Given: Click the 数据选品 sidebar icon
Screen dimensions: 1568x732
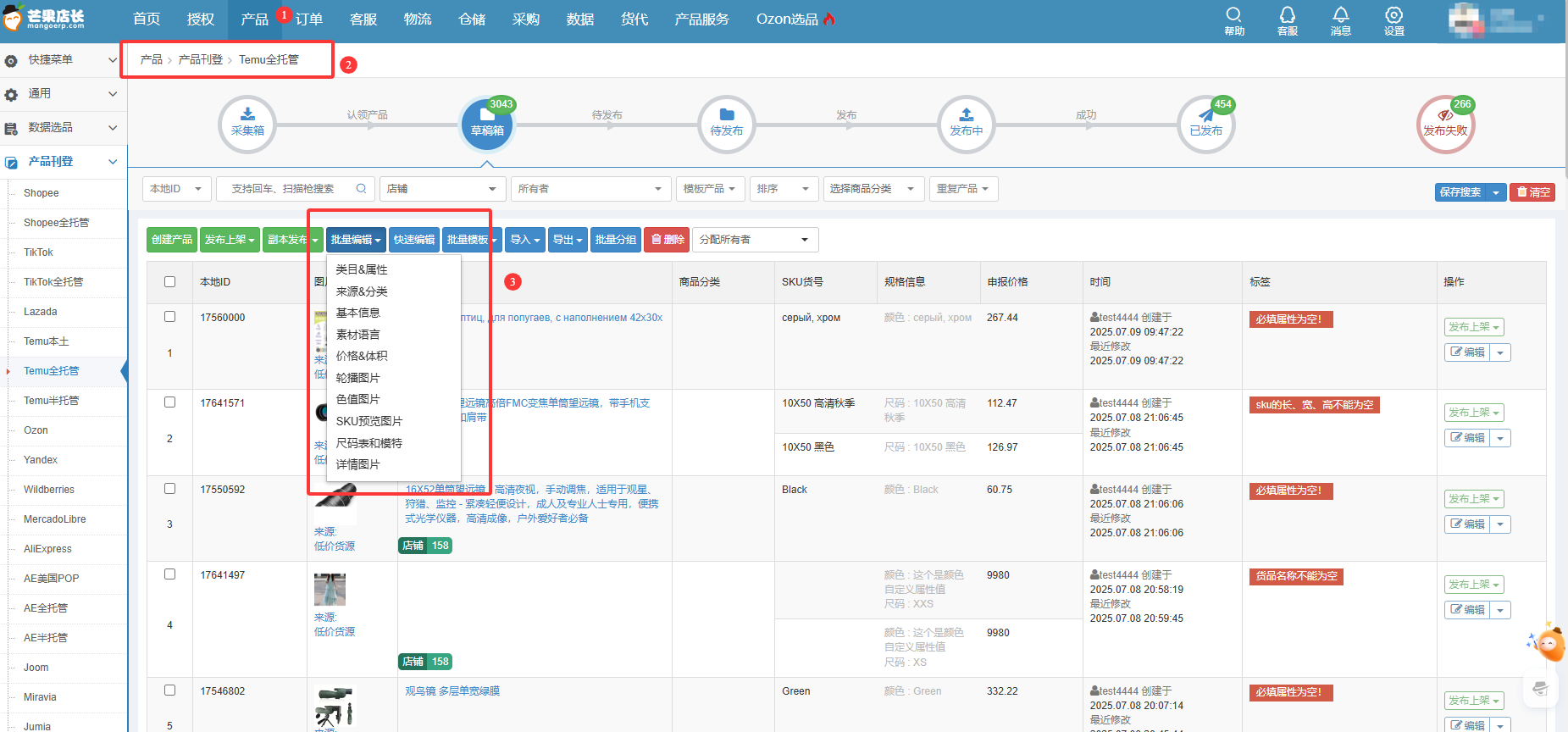Looking at the screenshot, I should [x=11, y=128].
